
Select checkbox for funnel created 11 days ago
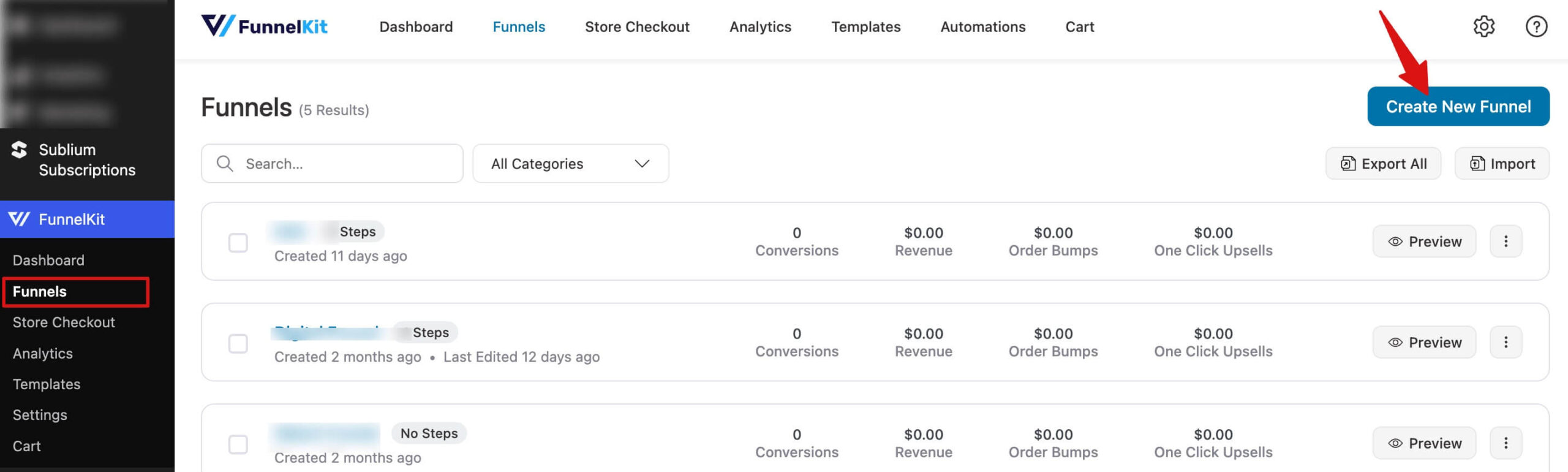(x=238, y=243)
